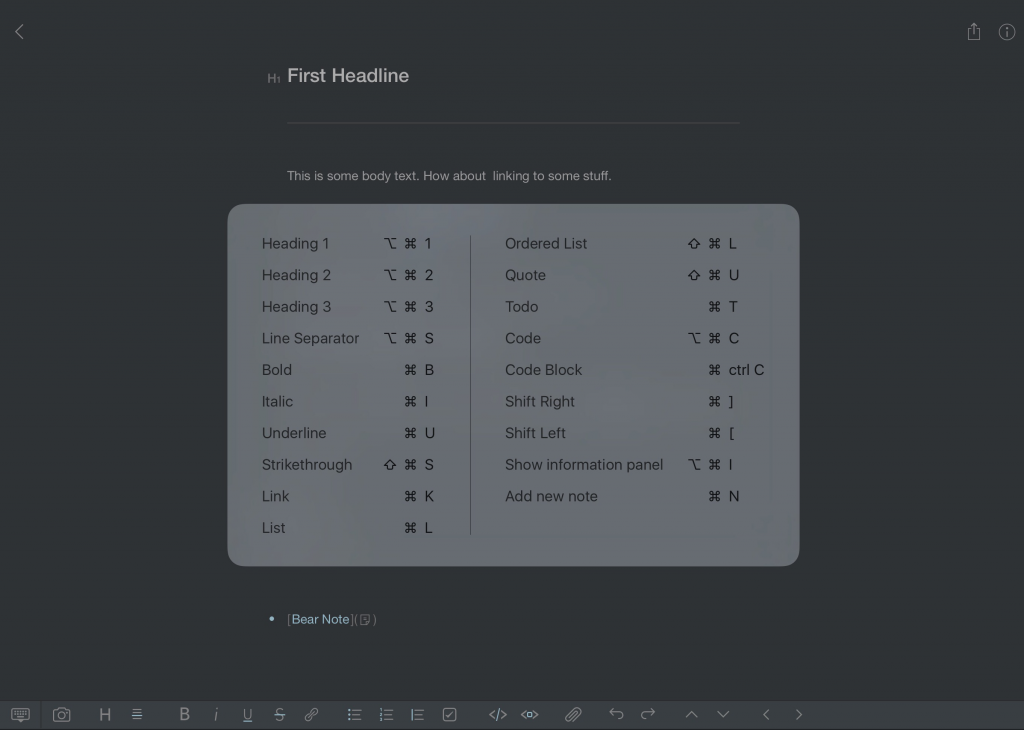Move cursor right with the right chevron
This screenshot has width=1024, height=730.
799,714
